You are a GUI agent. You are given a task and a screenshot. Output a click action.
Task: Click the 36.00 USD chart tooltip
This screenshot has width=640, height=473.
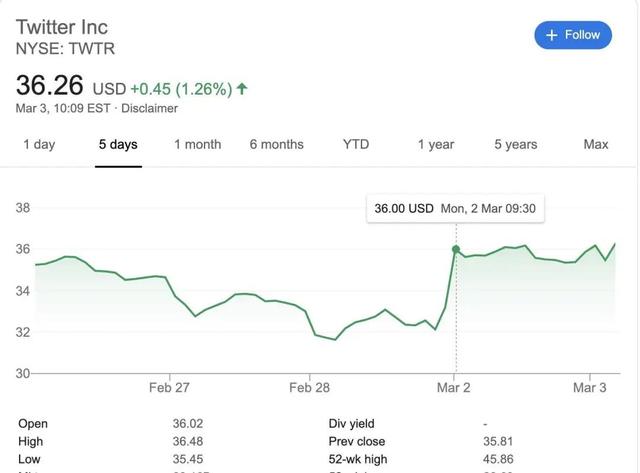pyautogui.click(x=455, y=209)
